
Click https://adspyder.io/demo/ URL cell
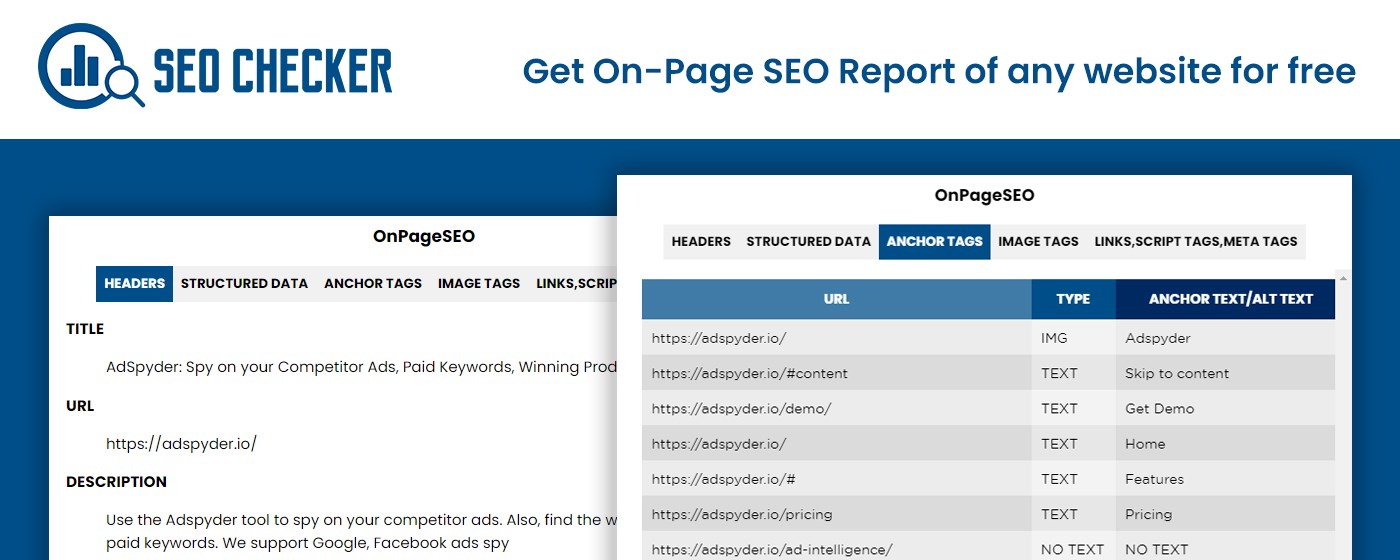837,408
